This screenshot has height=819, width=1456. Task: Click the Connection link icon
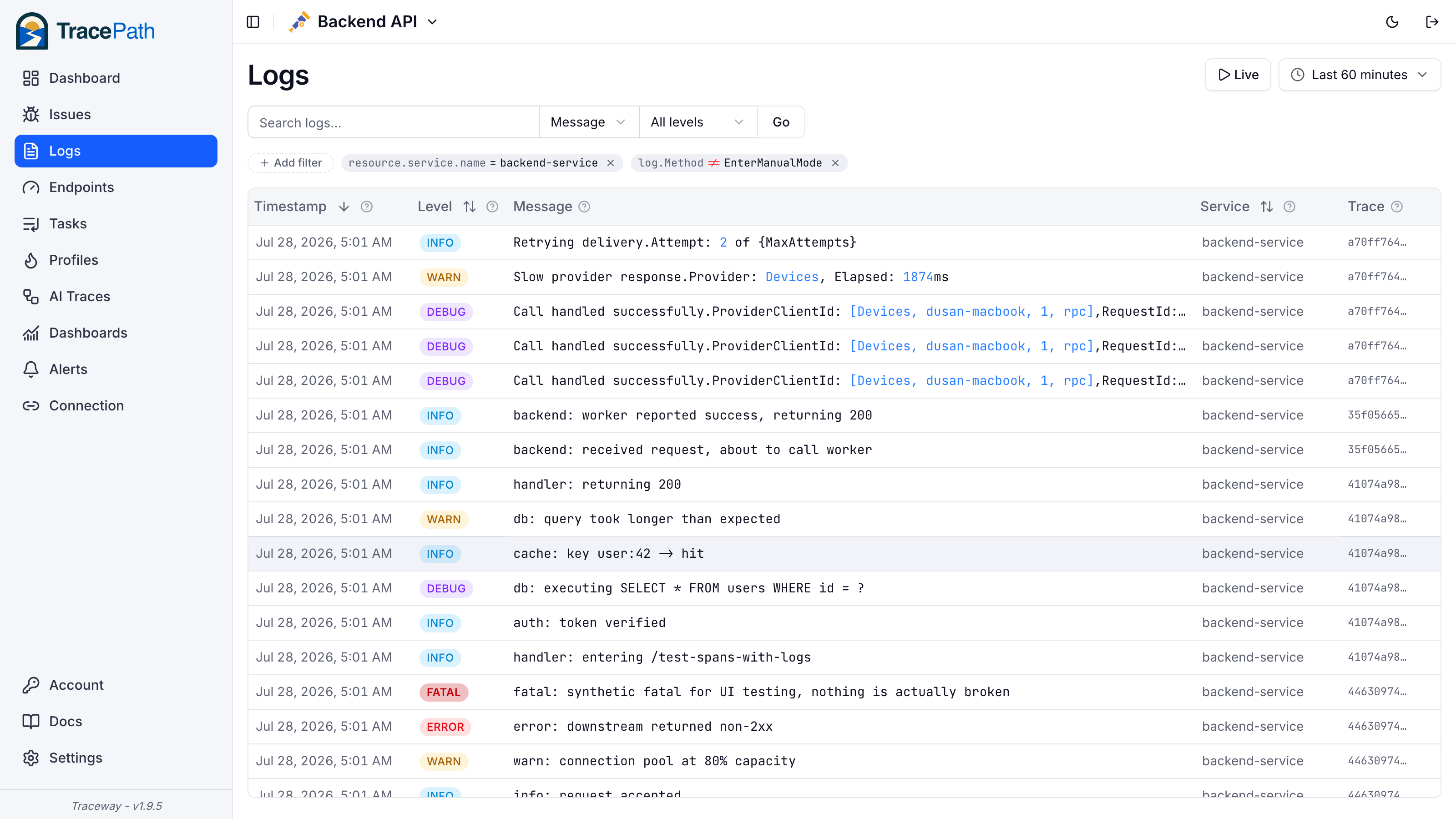click(x=30, y=406)
